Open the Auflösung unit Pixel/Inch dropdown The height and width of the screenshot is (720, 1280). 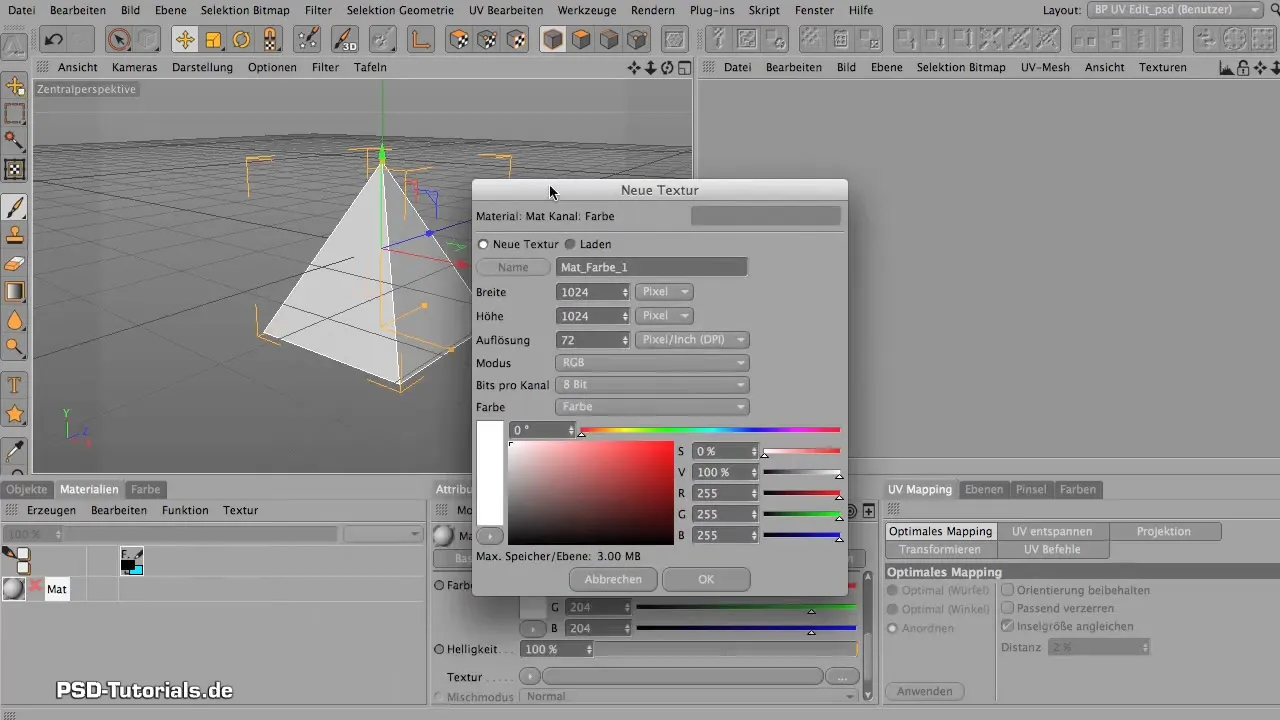coord(692,340)
